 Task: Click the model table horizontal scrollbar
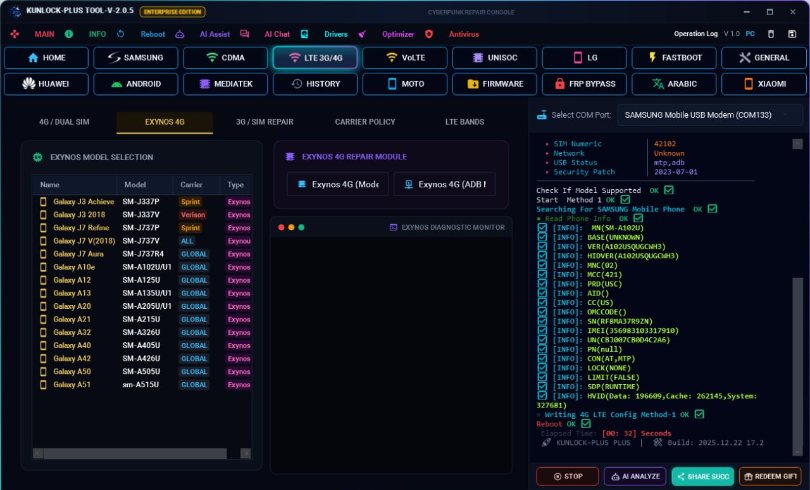135,453
